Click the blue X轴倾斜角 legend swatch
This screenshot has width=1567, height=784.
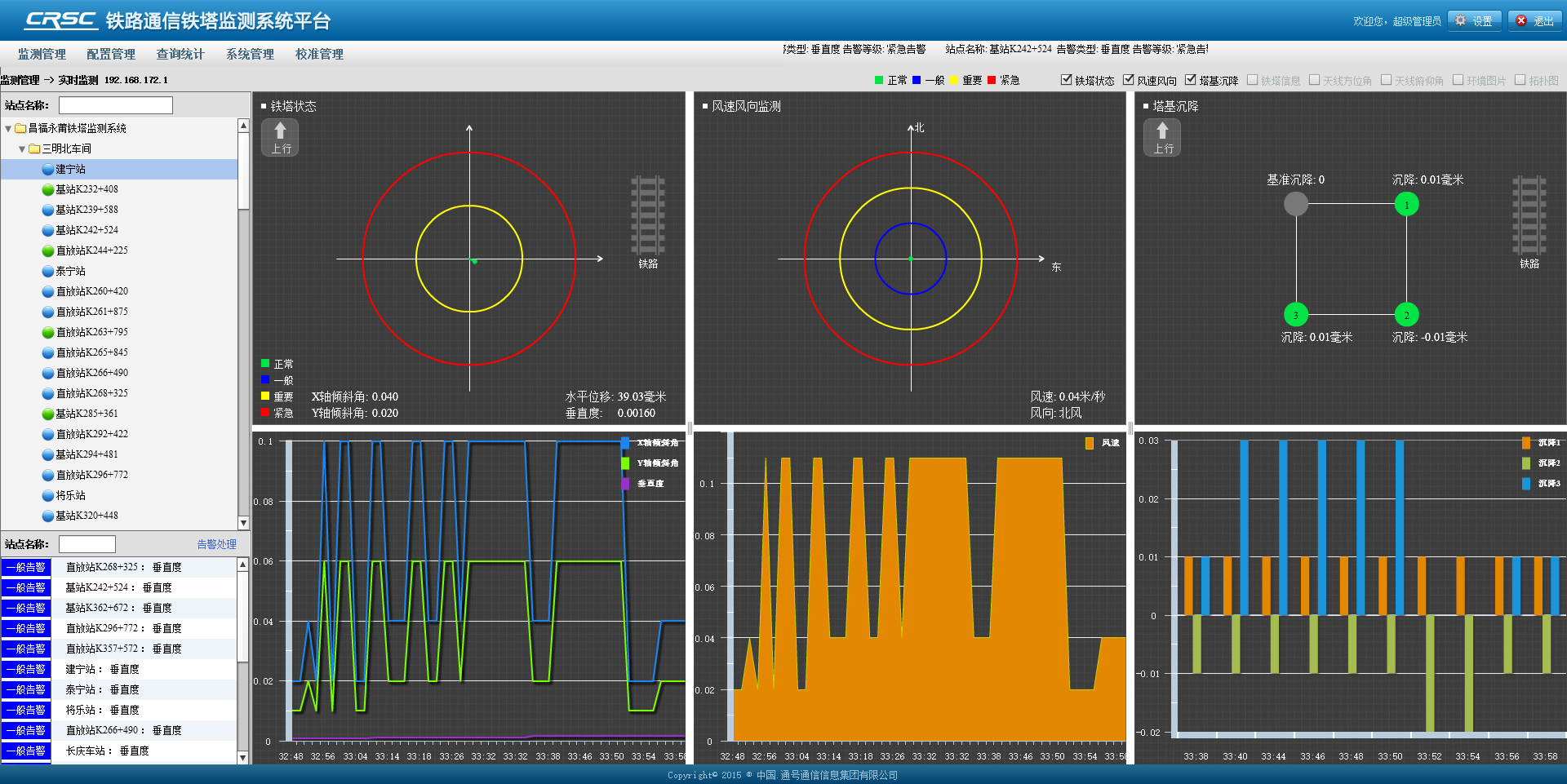[625, 443]
